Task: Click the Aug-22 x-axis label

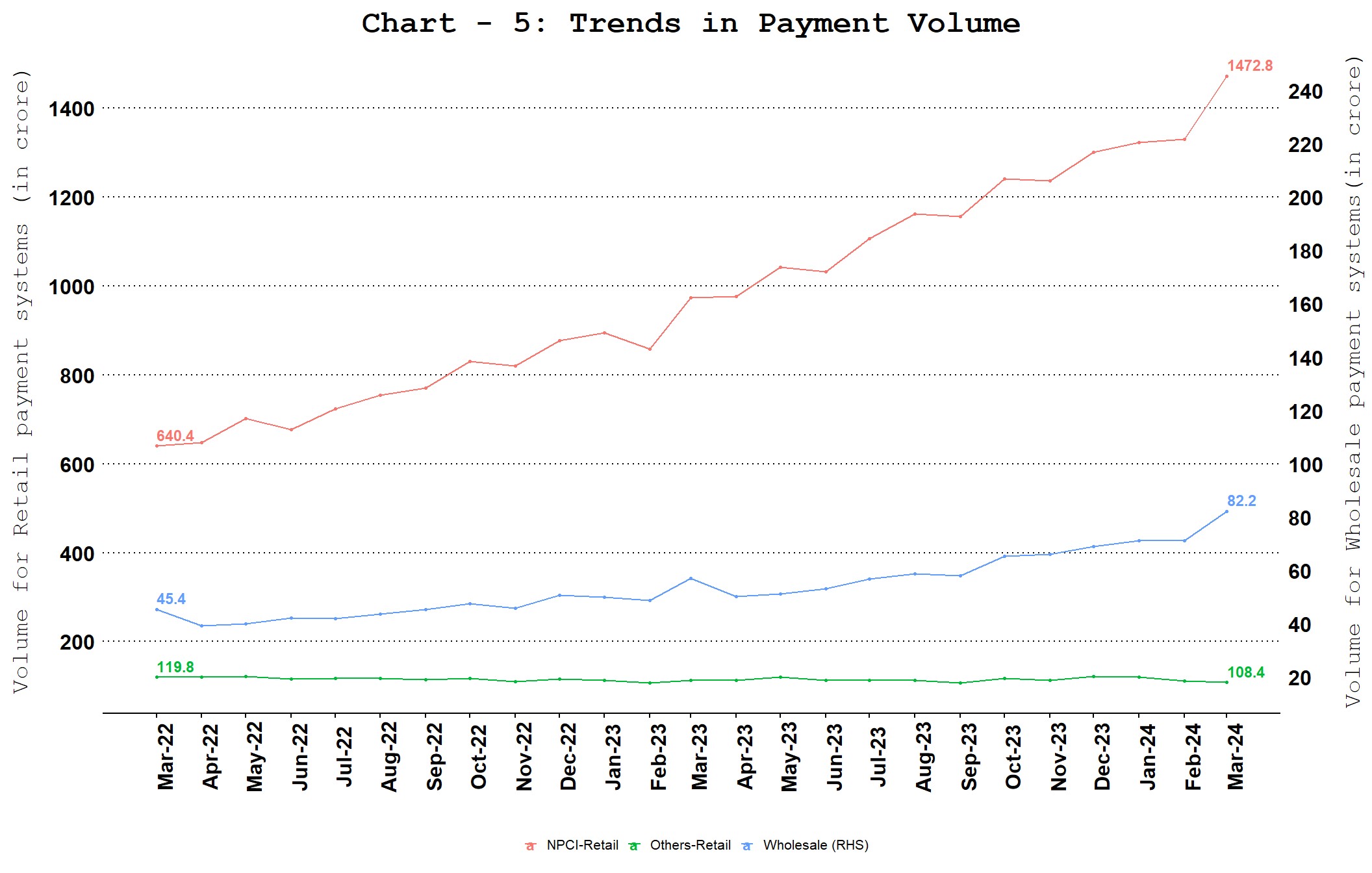Action: (389, 757)
